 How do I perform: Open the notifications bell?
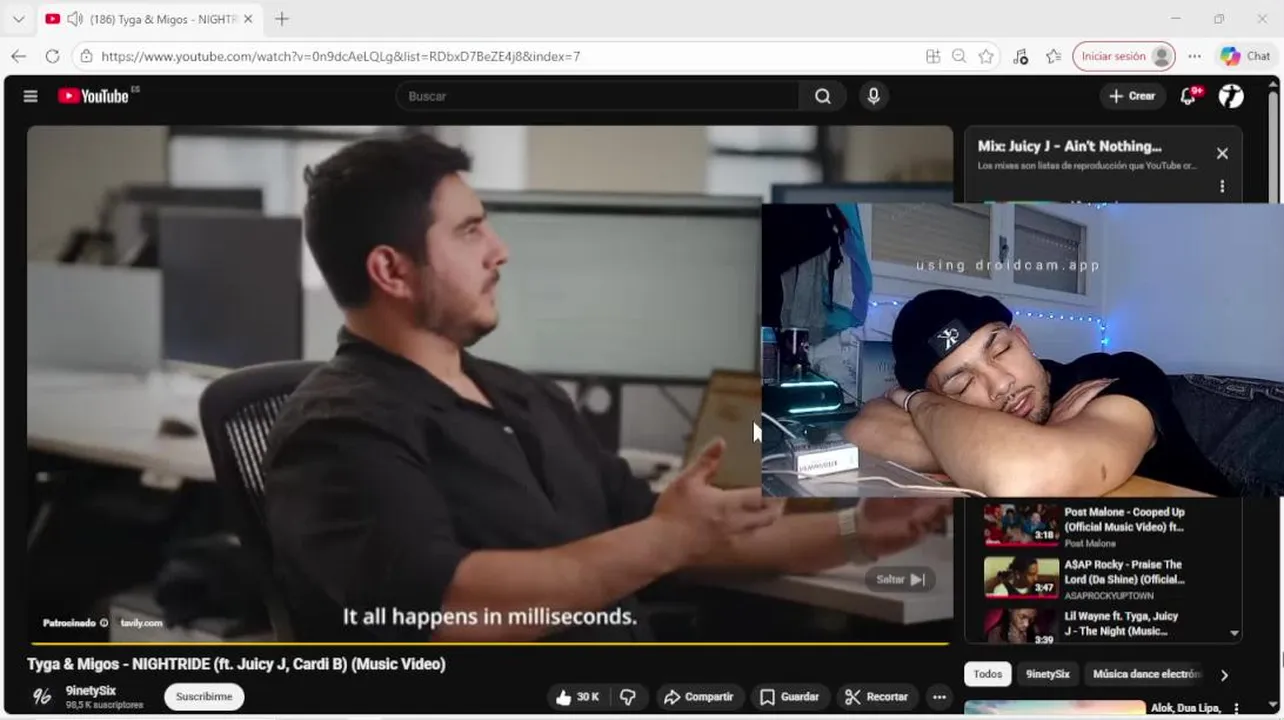[1188, 96]
